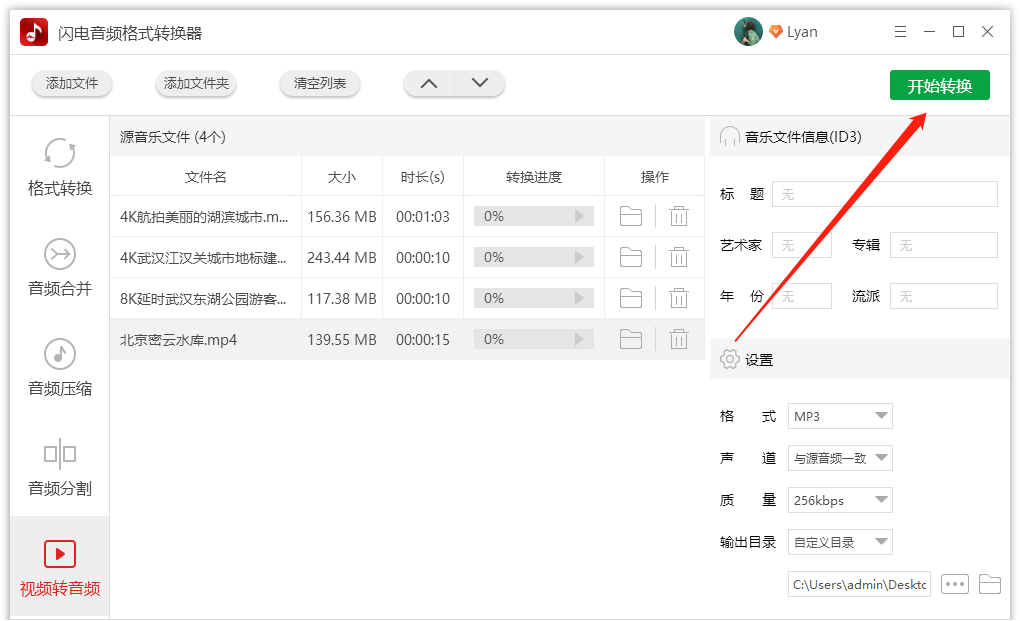Image resolution: width=1020 pixels, height=621 pixels.
Task: Open folder for 8K延时武汉东湖公园 file
Action: click(x=630, y=298)
